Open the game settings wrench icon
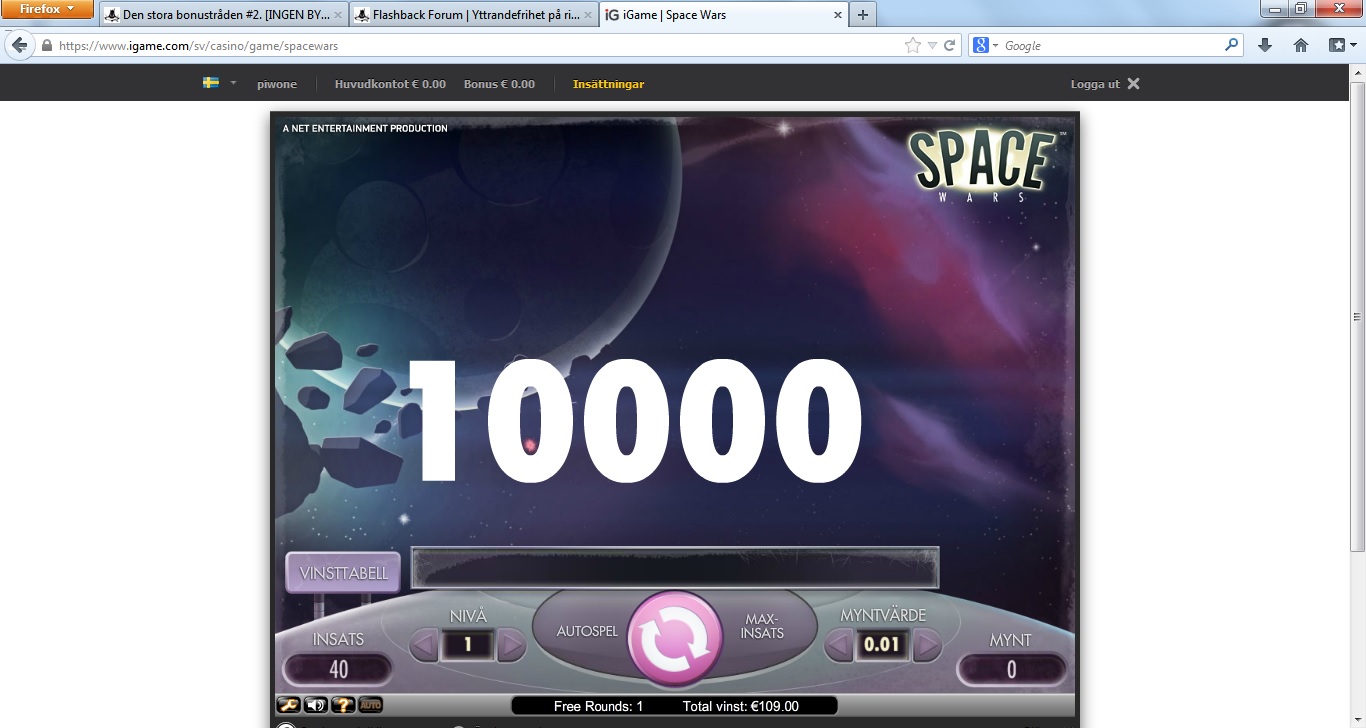Viewport: 1366px width, 728px height. click(x=289, y=705)
